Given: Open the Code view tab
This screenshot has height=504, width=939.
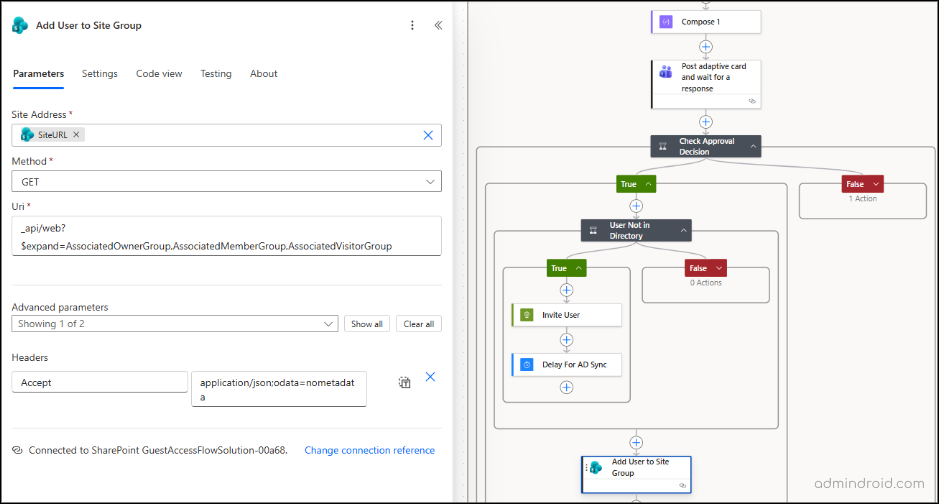Looking at the screenshot, I should pos(159,74).
